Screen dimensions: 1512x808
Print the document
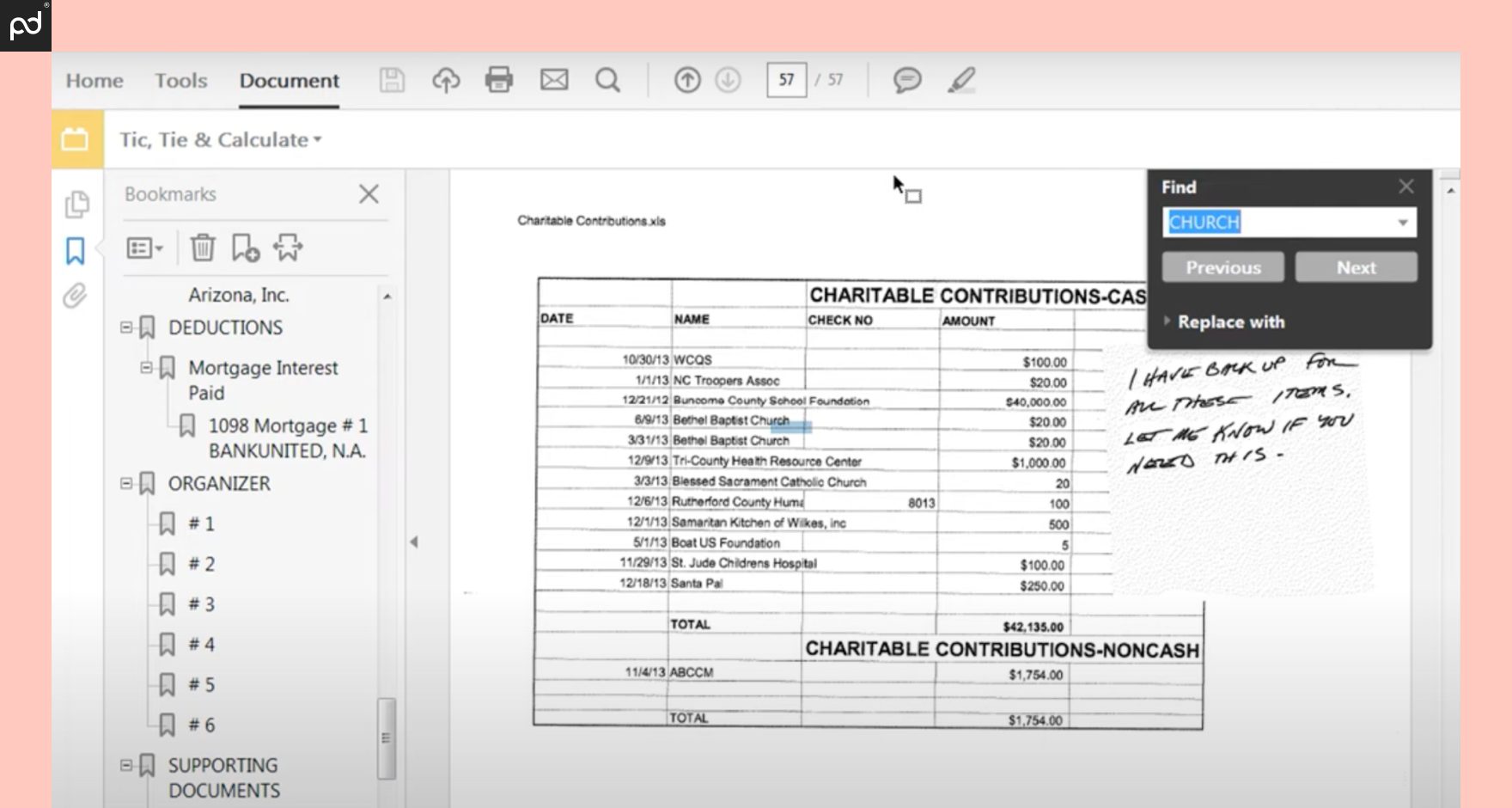499,80
